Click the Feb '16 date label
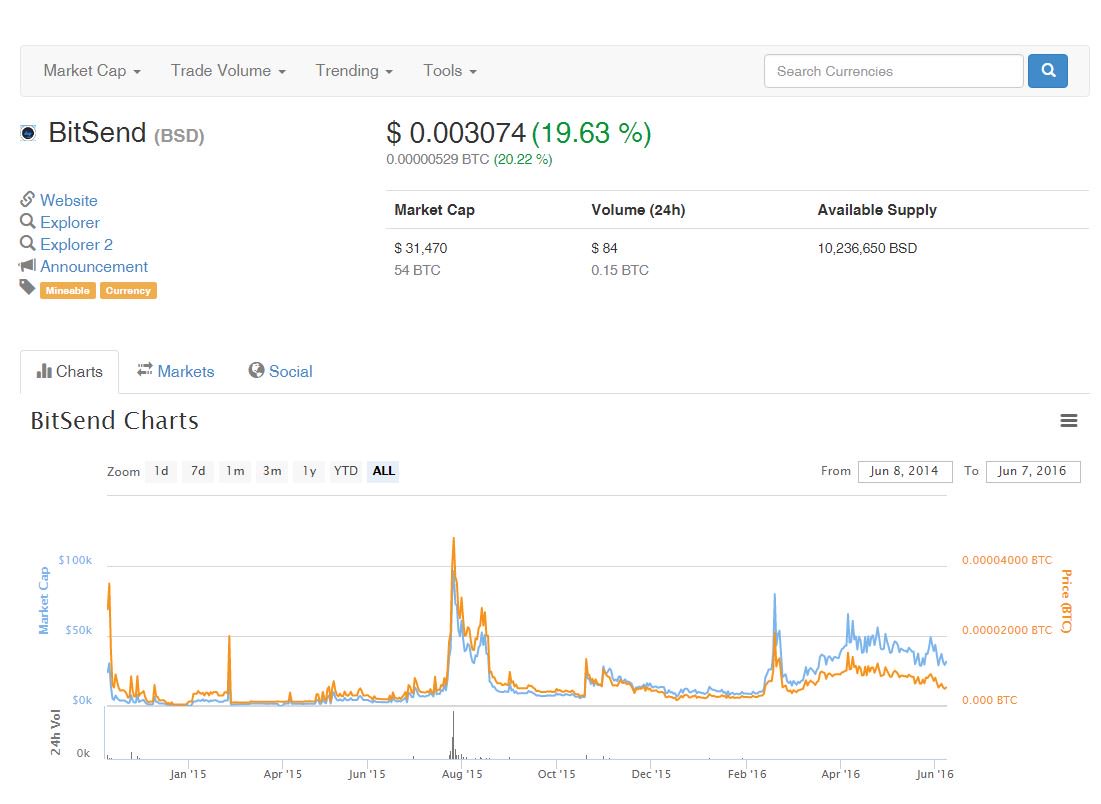Viewport: 1101px width, 804px height. point(747,774)
